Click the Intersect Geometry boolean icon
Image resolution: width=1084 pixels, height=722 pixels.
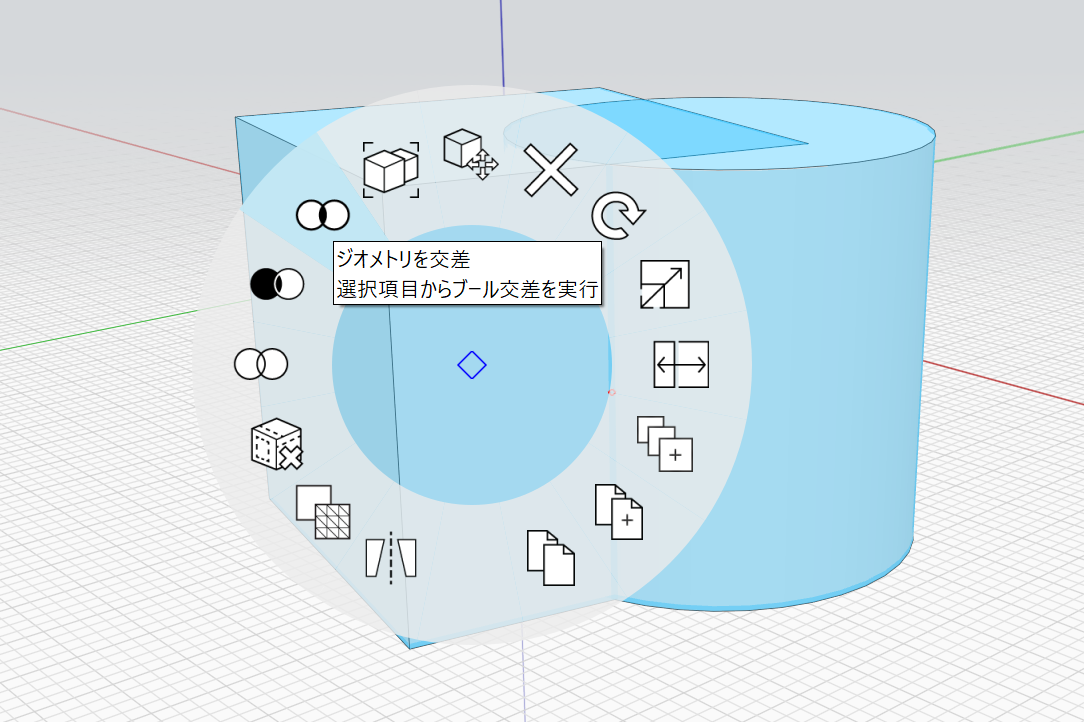pyautogui.click(x=322, y=214)
